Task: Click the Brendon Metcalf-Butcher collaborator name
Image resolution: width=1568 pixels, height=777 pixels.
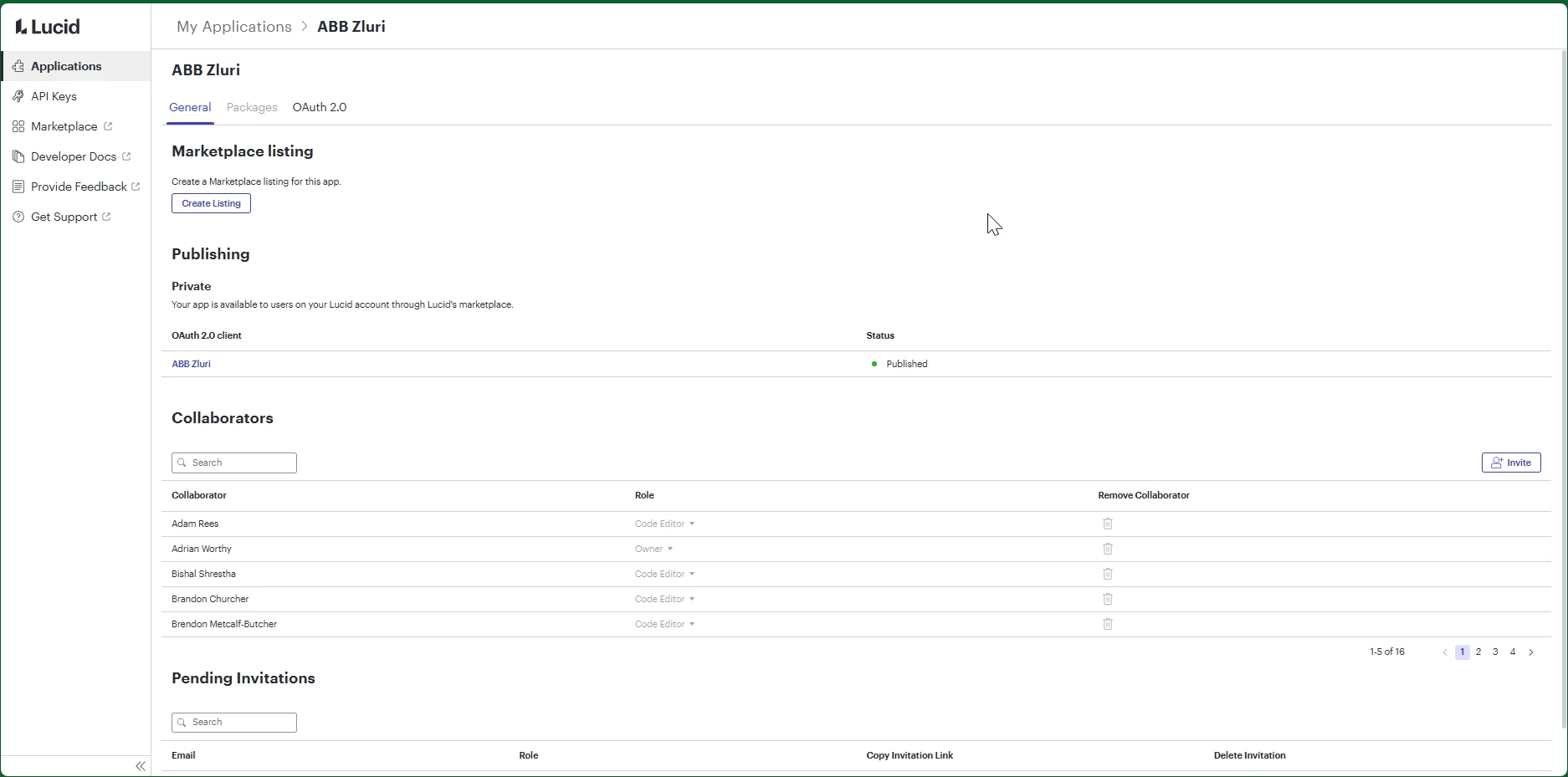Action: pos(224,624)
